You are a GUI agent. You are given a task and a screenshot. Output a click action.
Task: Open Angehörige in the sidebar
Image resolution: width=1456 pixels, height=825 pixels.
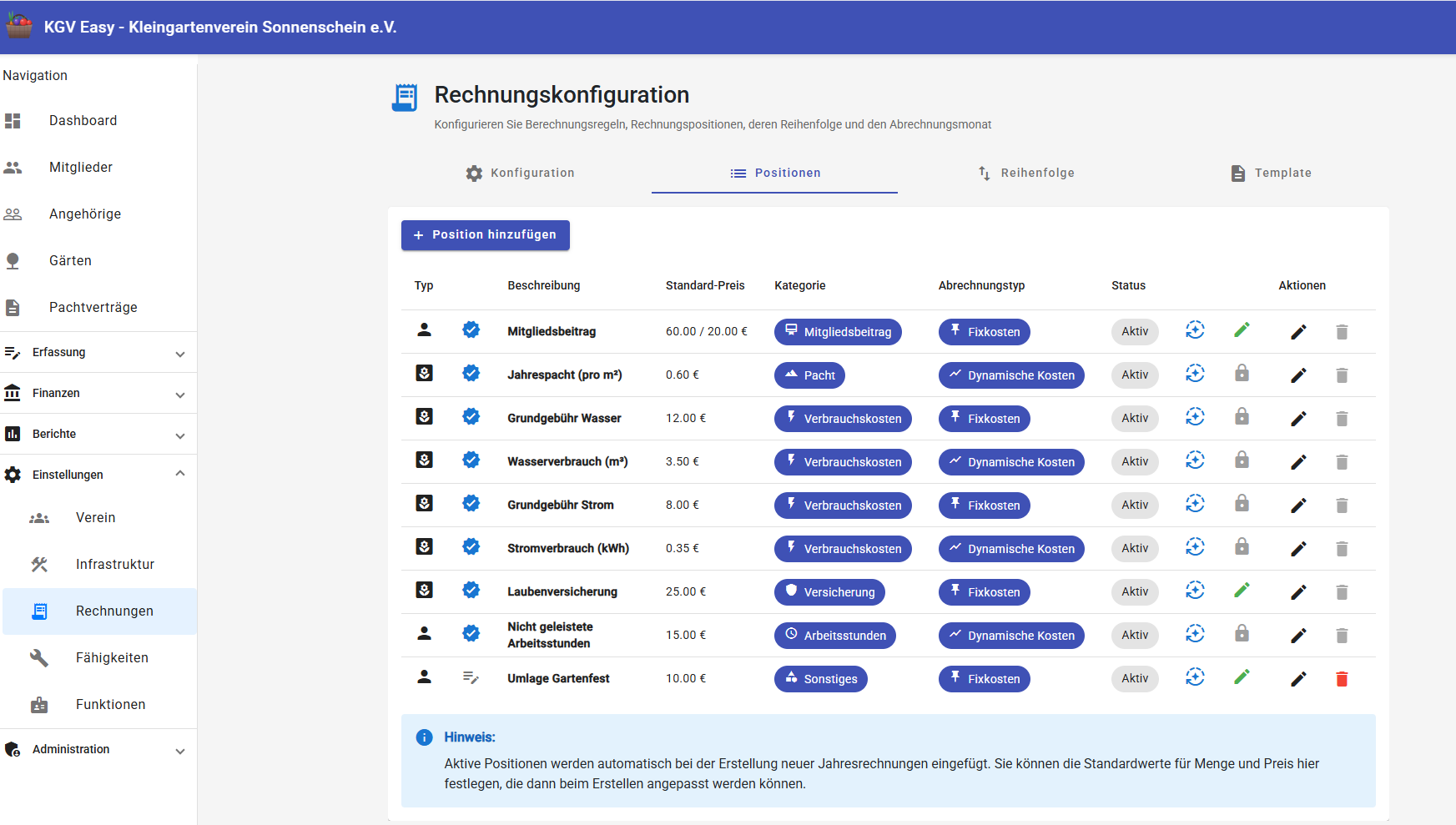tap(98, 214)
